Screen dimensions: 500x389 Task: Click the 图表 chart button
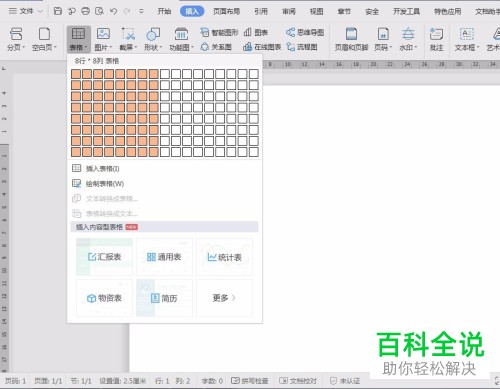256,32
